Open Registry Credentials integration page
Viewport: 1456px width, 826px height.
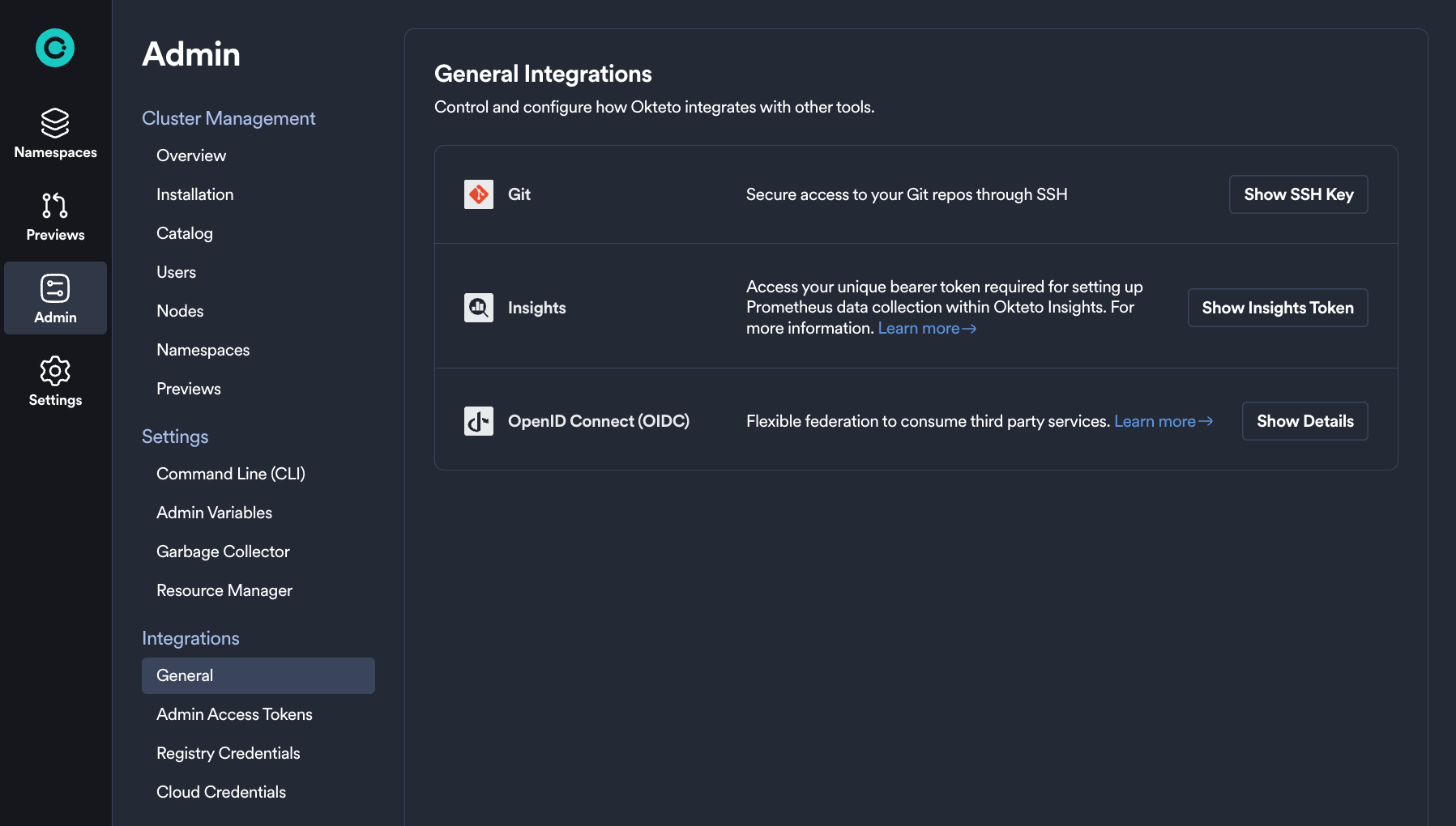[x=228, y=753]
